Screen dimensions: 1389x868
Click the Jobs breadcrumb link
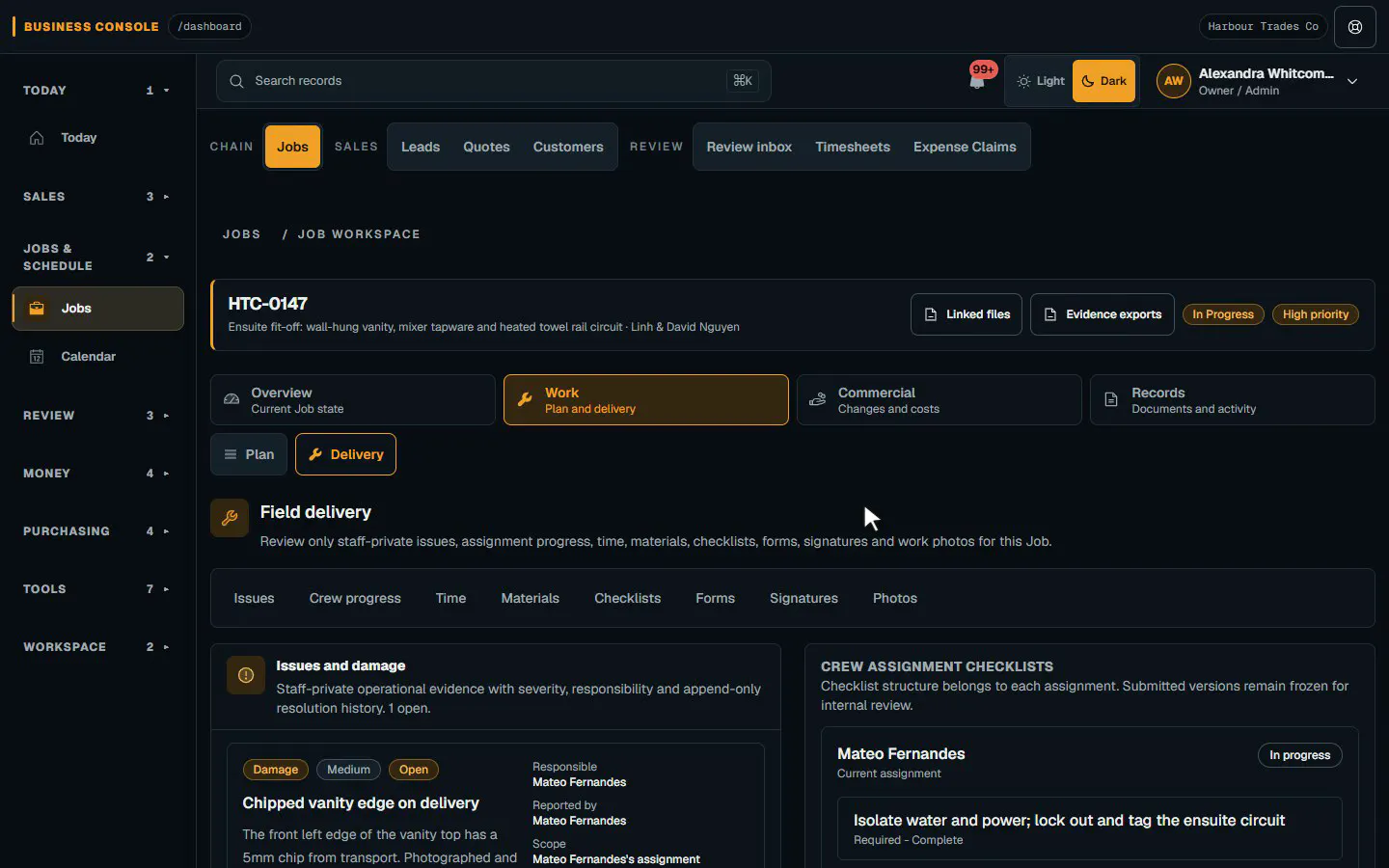[241, 234]
